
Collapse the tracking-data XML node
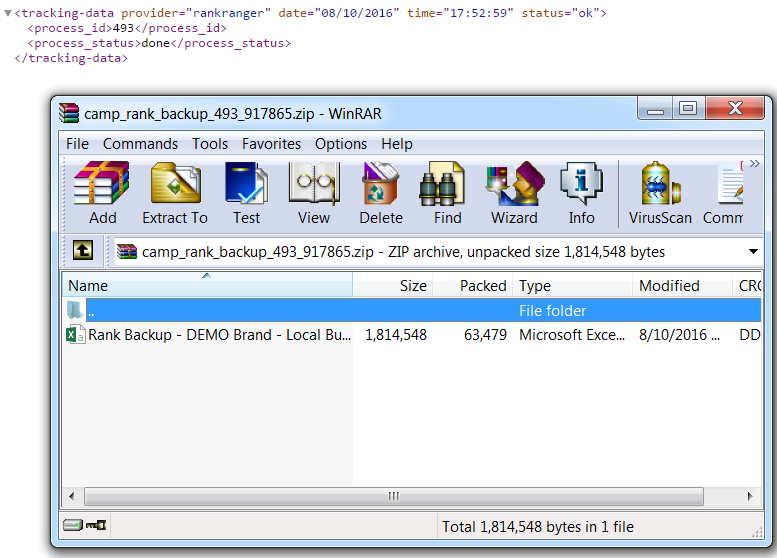[x=8, y=14]
